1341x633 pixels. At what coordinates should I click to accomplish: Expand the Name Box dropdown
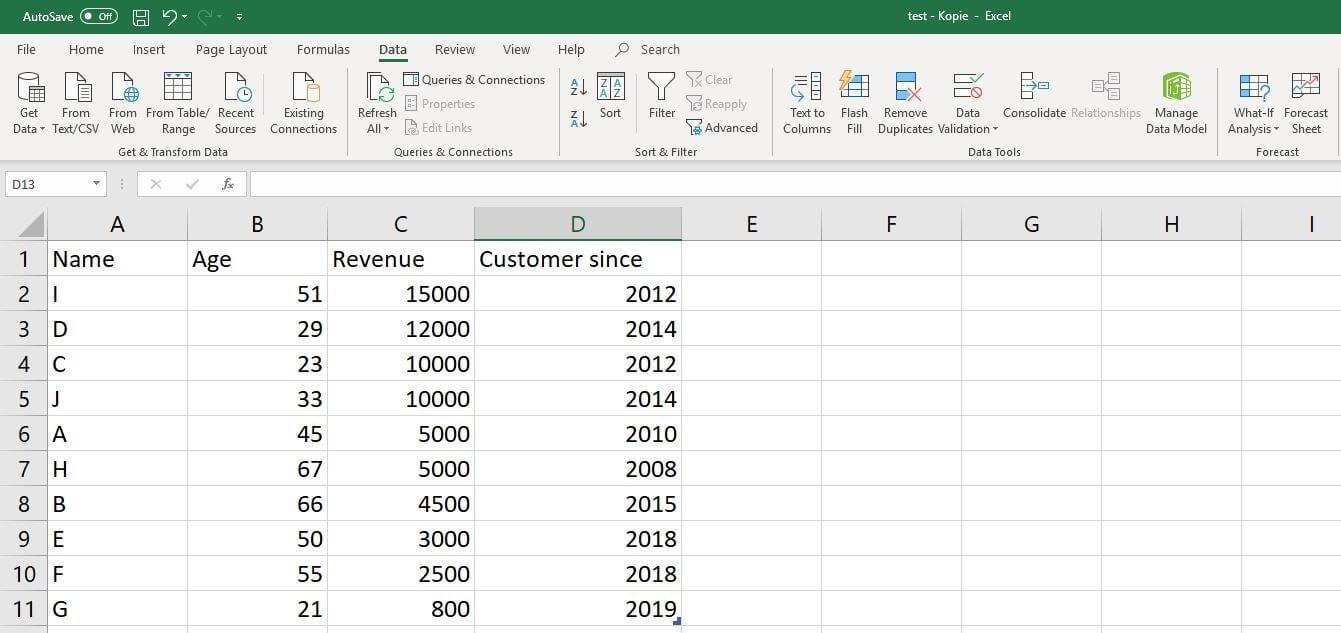(95, 183)
